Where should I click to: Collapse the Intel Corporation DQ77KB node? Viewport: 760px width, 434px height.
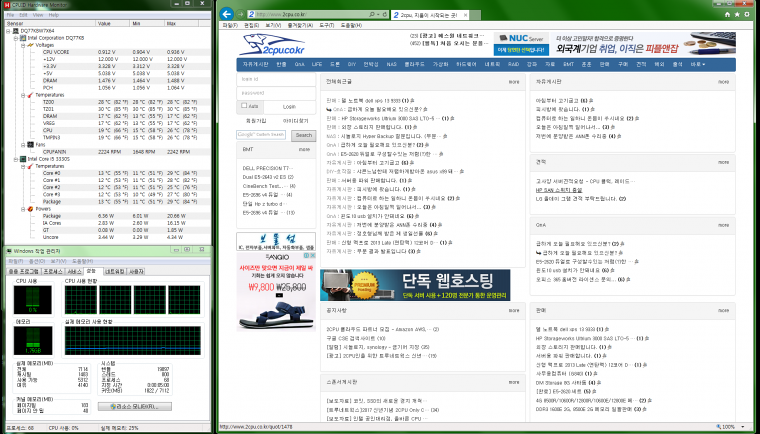(x=16, y=38)
